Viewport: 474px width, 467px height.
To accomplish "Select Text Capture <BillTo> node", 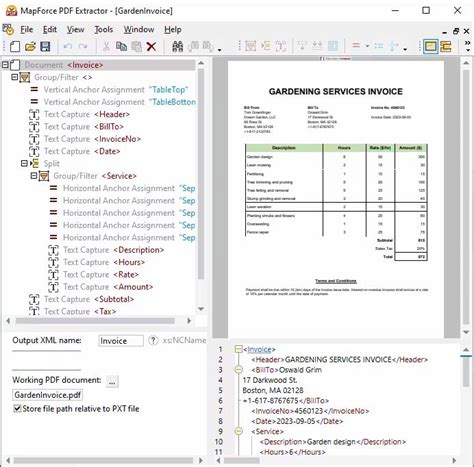I will click(x=76, y=127).
